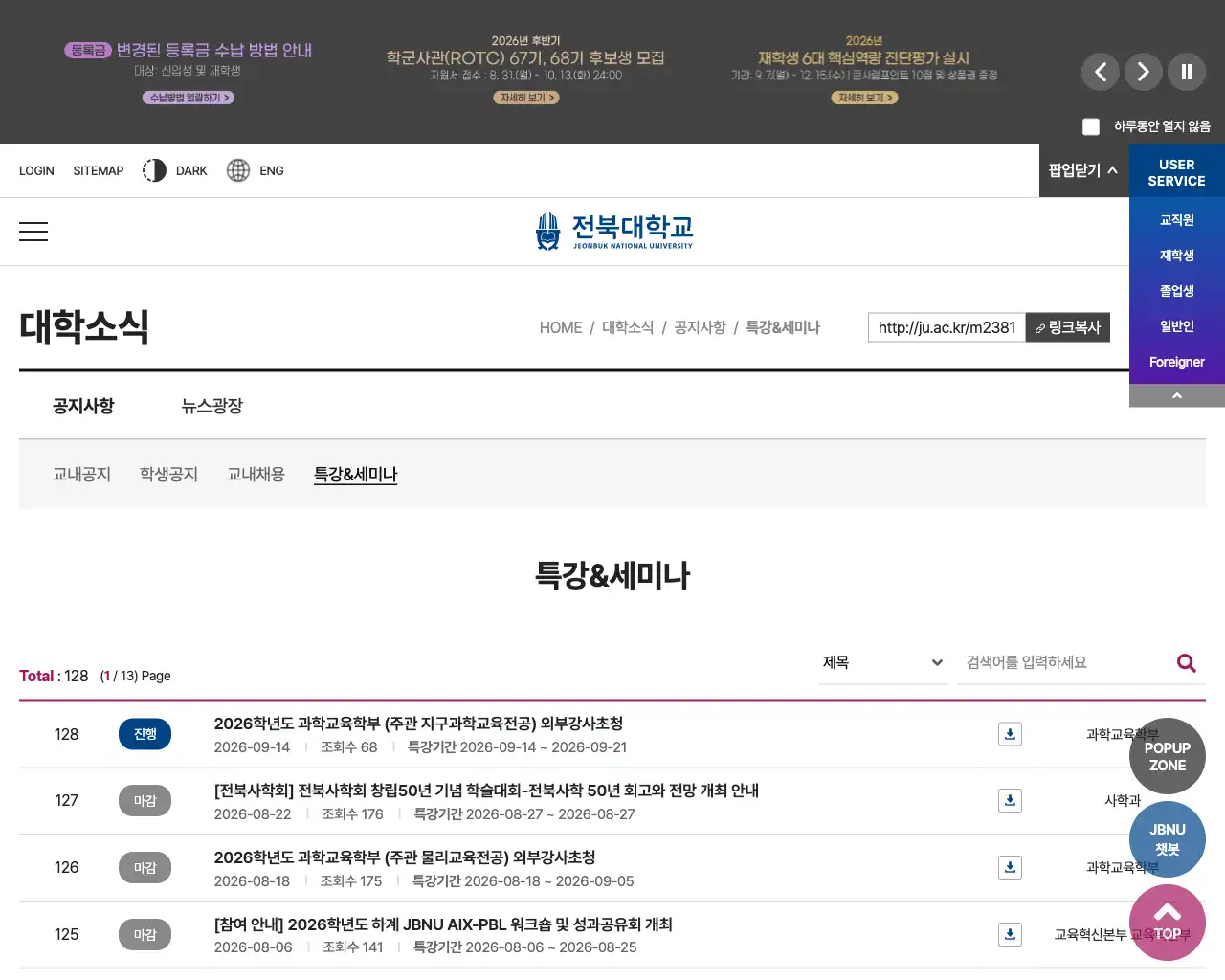Viewport: 1225px width, 980px height.
Task: Click the DARK mode label
Action: 191,170
